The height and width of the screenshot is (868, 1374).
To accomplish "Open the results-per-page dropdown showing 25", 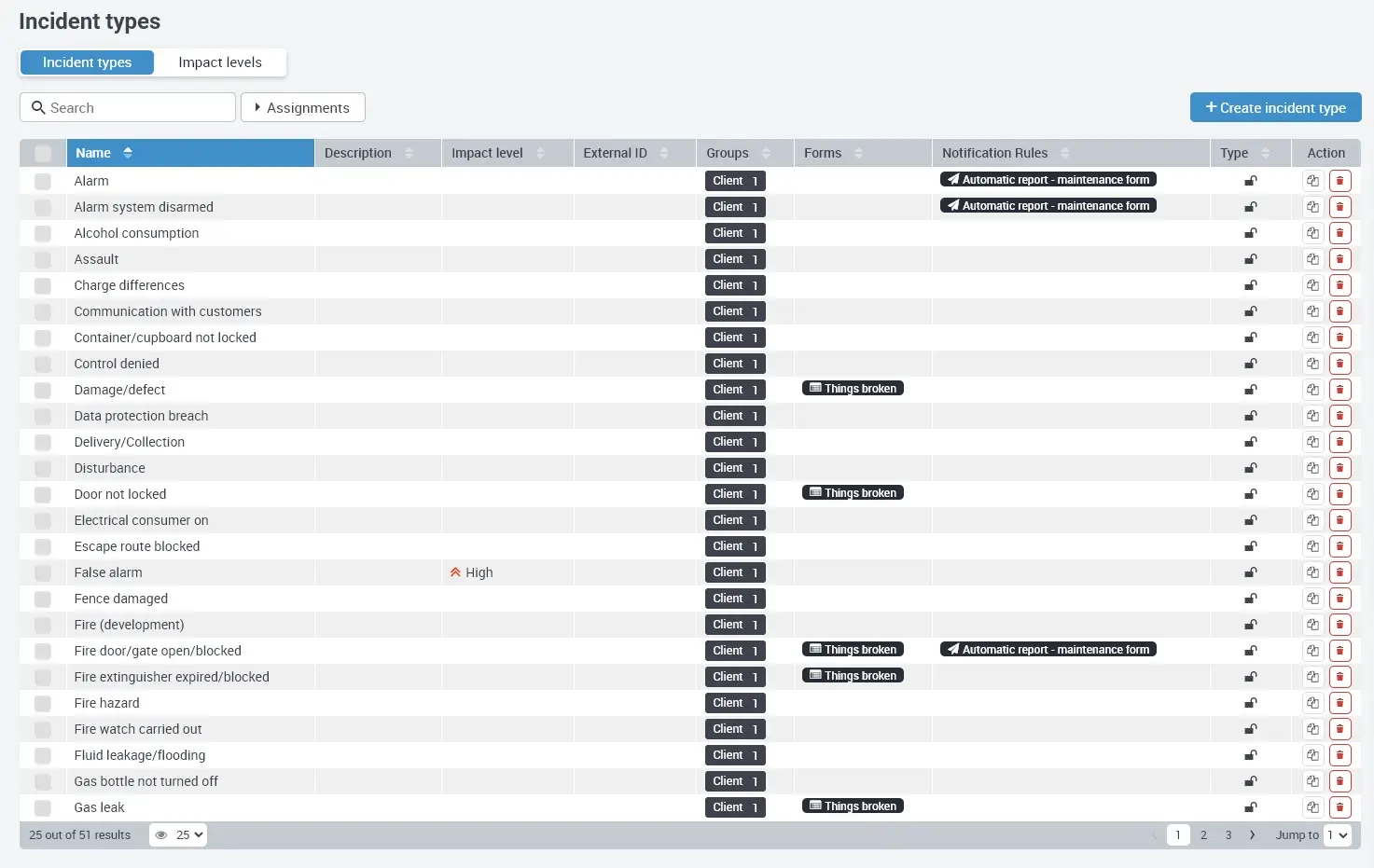I will [x=177, y=834].
